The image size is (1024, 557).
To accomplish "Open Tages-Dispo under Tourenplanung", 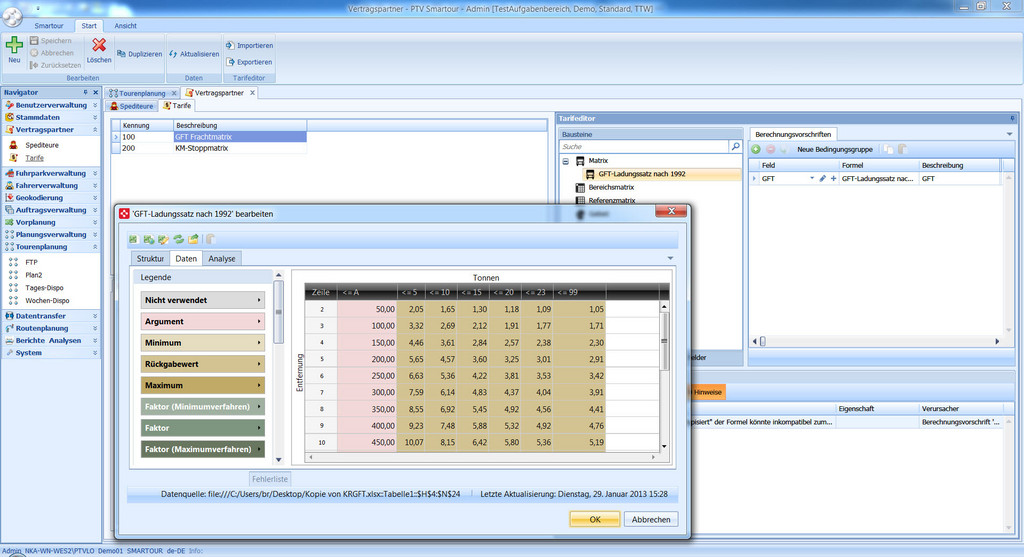I will pos(44,287).
